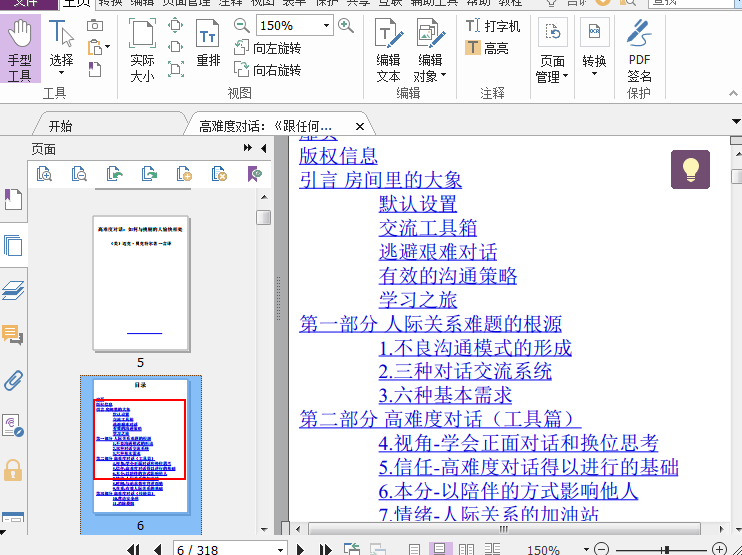The image size is (742, 555).
Task: Click the clipboard paste icon
Action: 95,47
